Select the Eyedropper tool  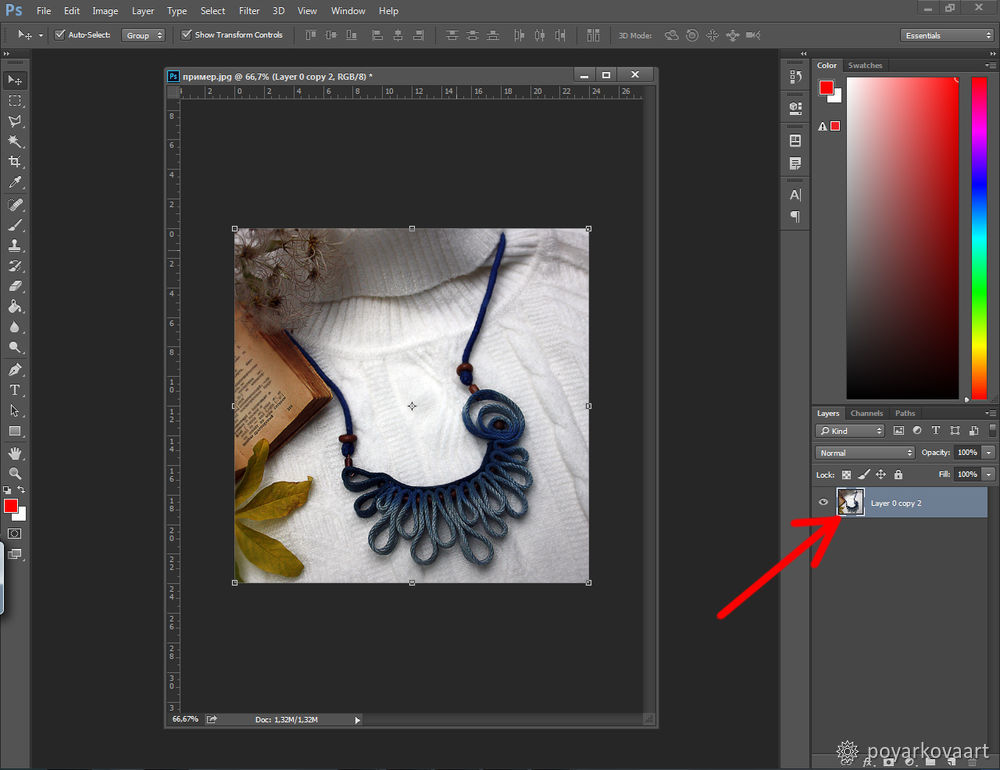(15, 183)
